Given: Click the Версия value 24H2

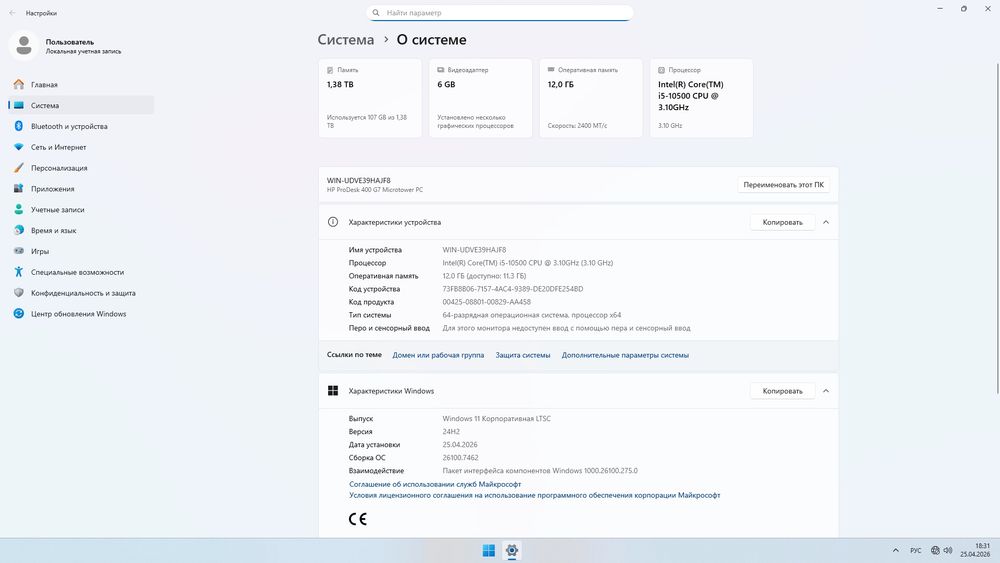Looking at the screenshot, I should pyautogui.click(x=451, y=432).
